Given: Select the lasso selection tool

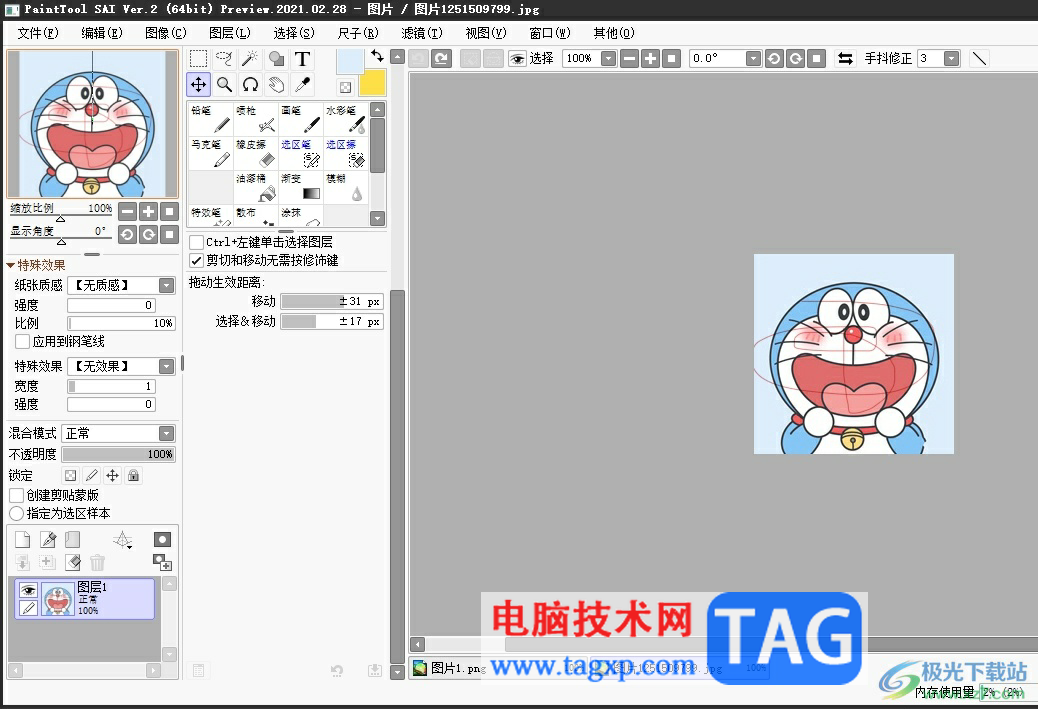Looking at the screenshot, I should 224,59.
